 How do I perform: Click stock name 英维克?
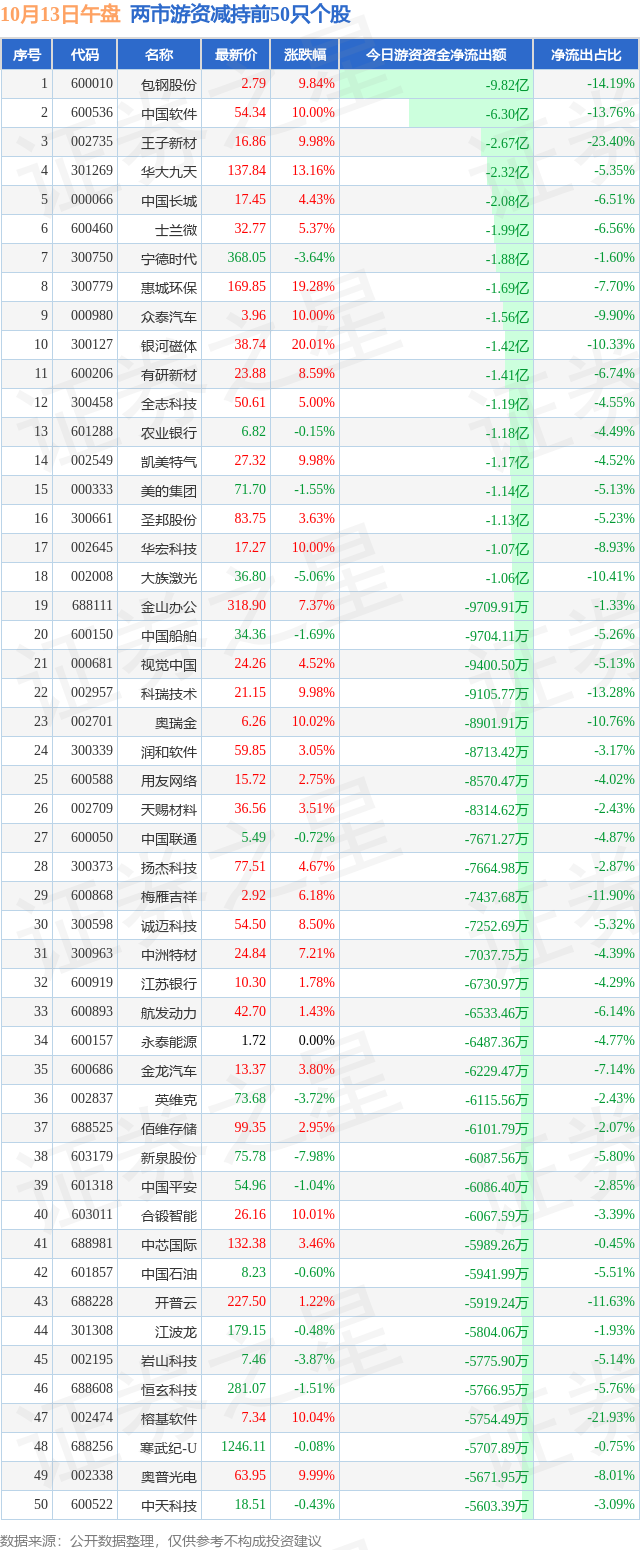(176, 1099)
